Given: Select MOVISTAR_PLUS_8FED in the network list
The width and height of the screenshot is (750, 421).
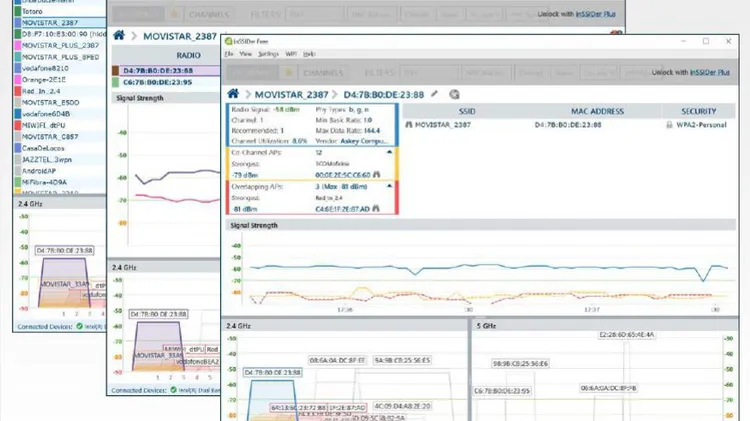Looking at the screenshot, I should tap(60, 57).
